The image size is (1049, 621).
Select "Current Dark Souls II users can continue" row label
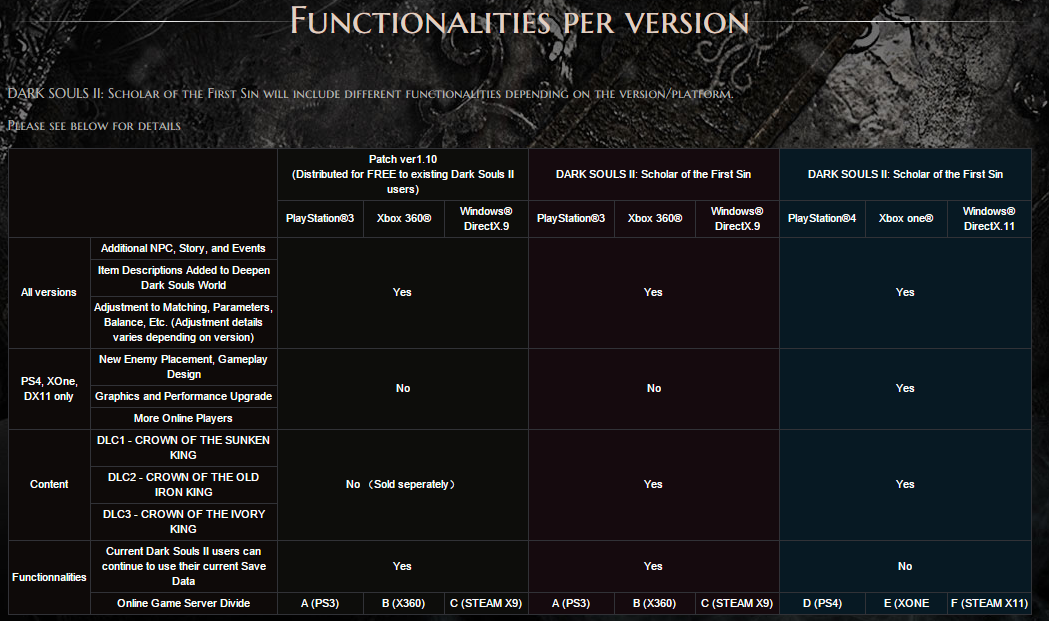pyautogui.click(x=183, y=566)
